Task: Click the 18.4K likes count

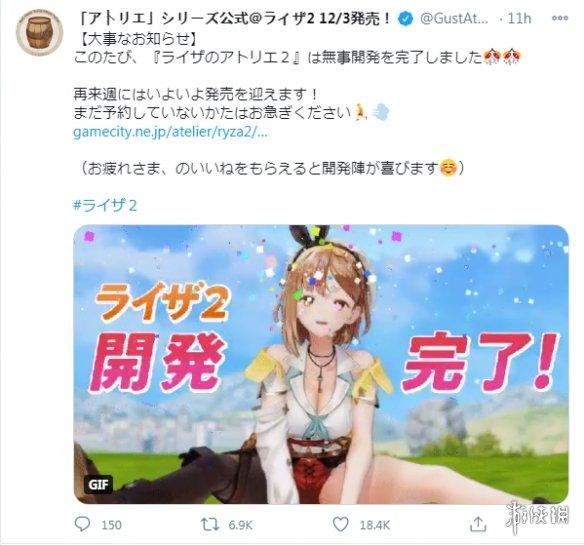Action: [x=375, y=525]
